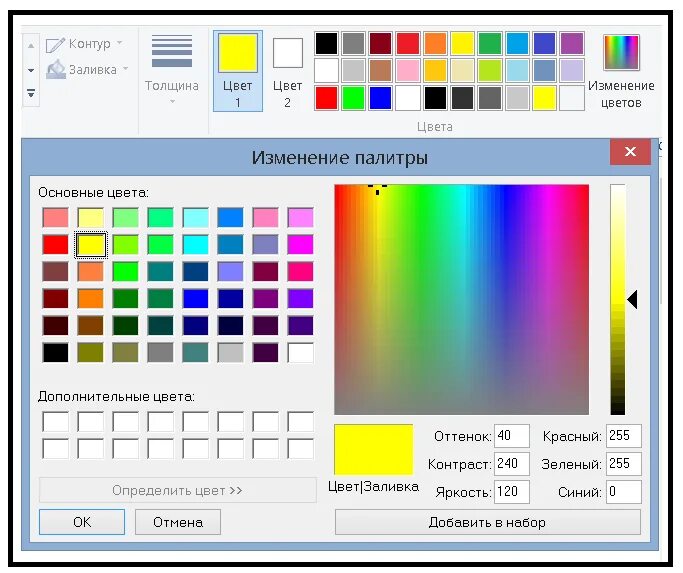Expand the Толщина thickness dropdown
The image size is (683, 573).
[172, 69]
